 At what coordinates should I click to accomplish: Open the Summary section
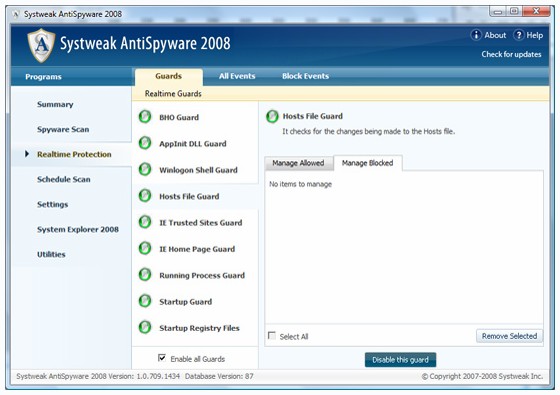pos(55,104)
